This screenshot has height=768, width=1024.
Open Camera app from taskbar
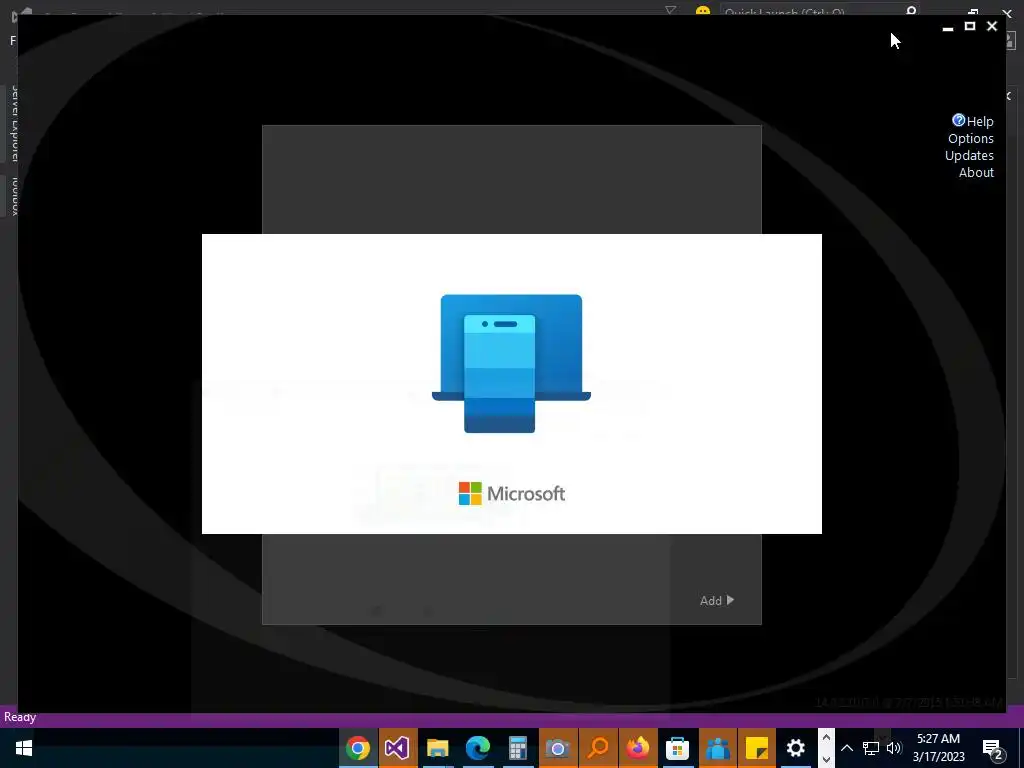point(558,748)
